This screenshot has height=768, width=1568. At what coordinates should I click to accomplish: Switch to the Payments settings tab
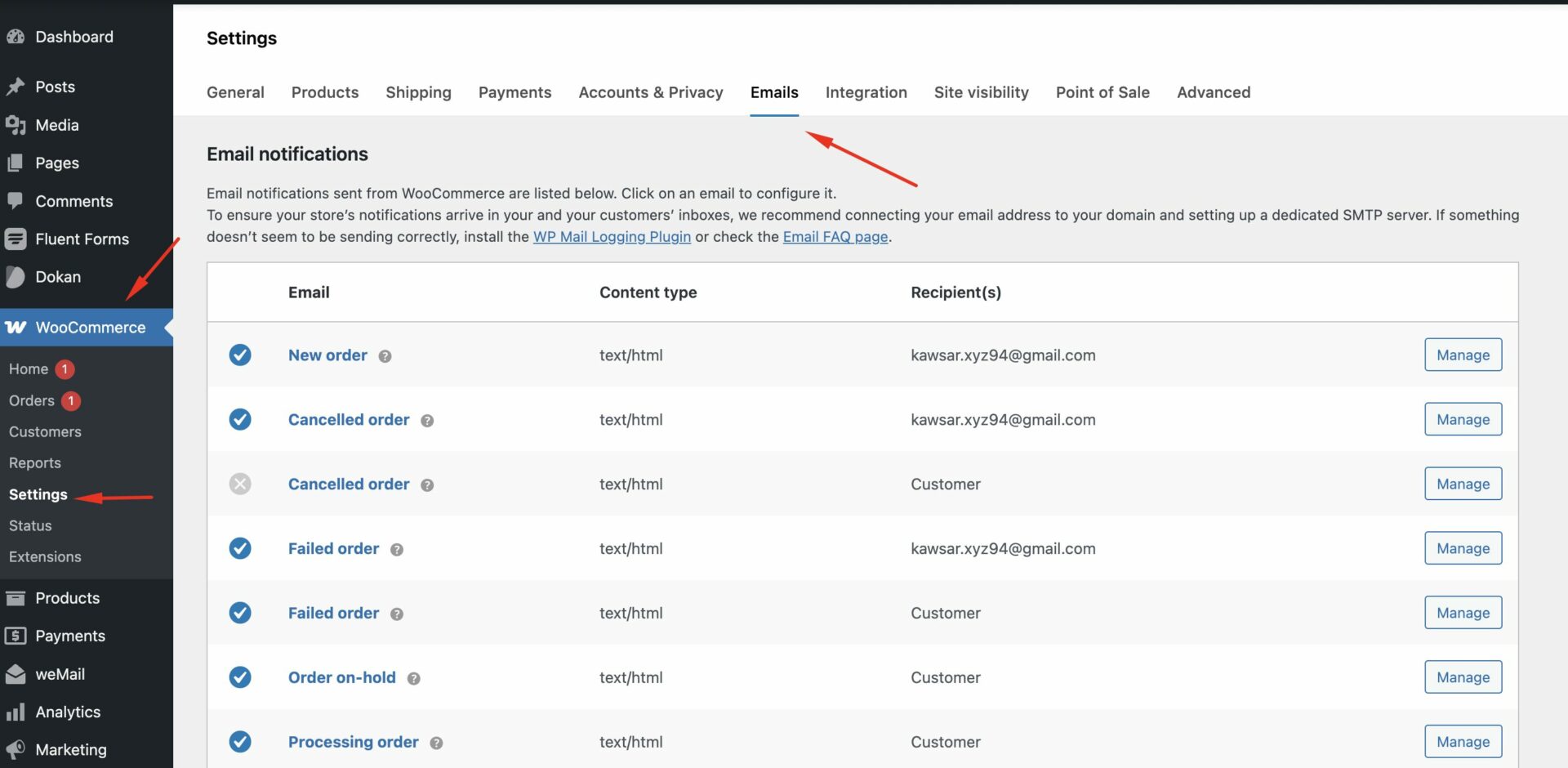tap(514, 92)
